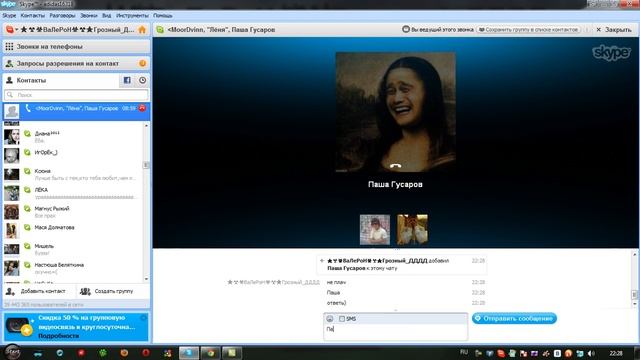Click the volume icon in system tray

click(591, 353)
